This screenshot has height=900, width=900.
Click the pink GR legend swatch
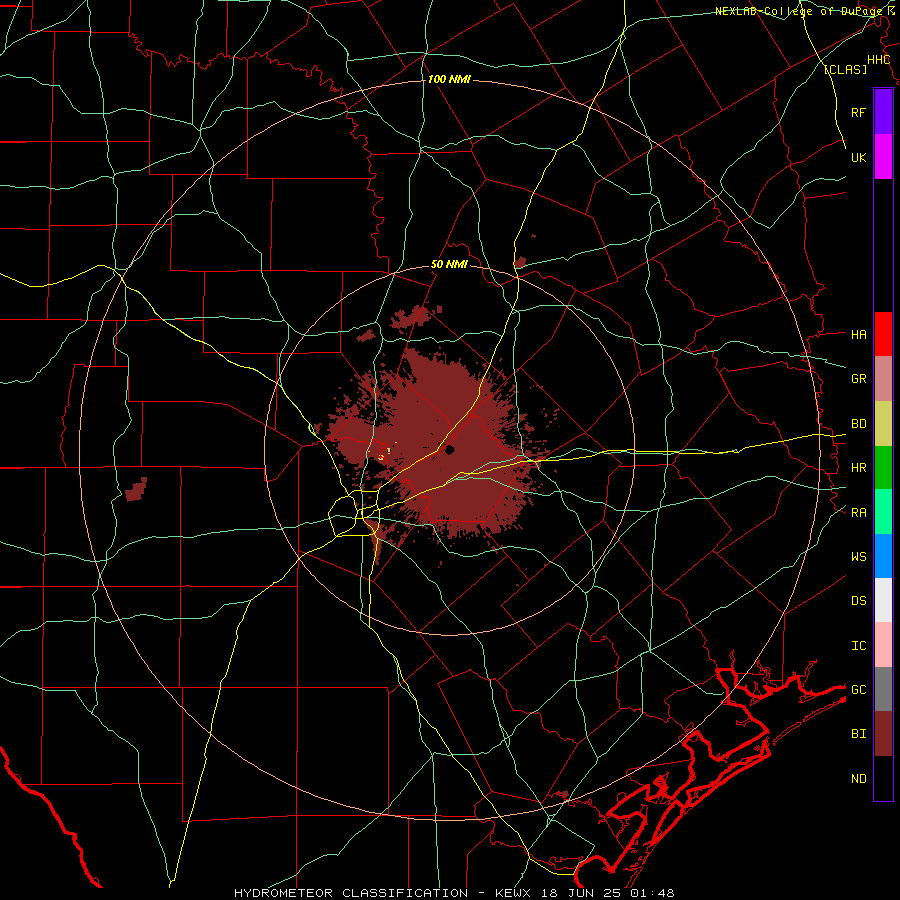pos(883,379)
